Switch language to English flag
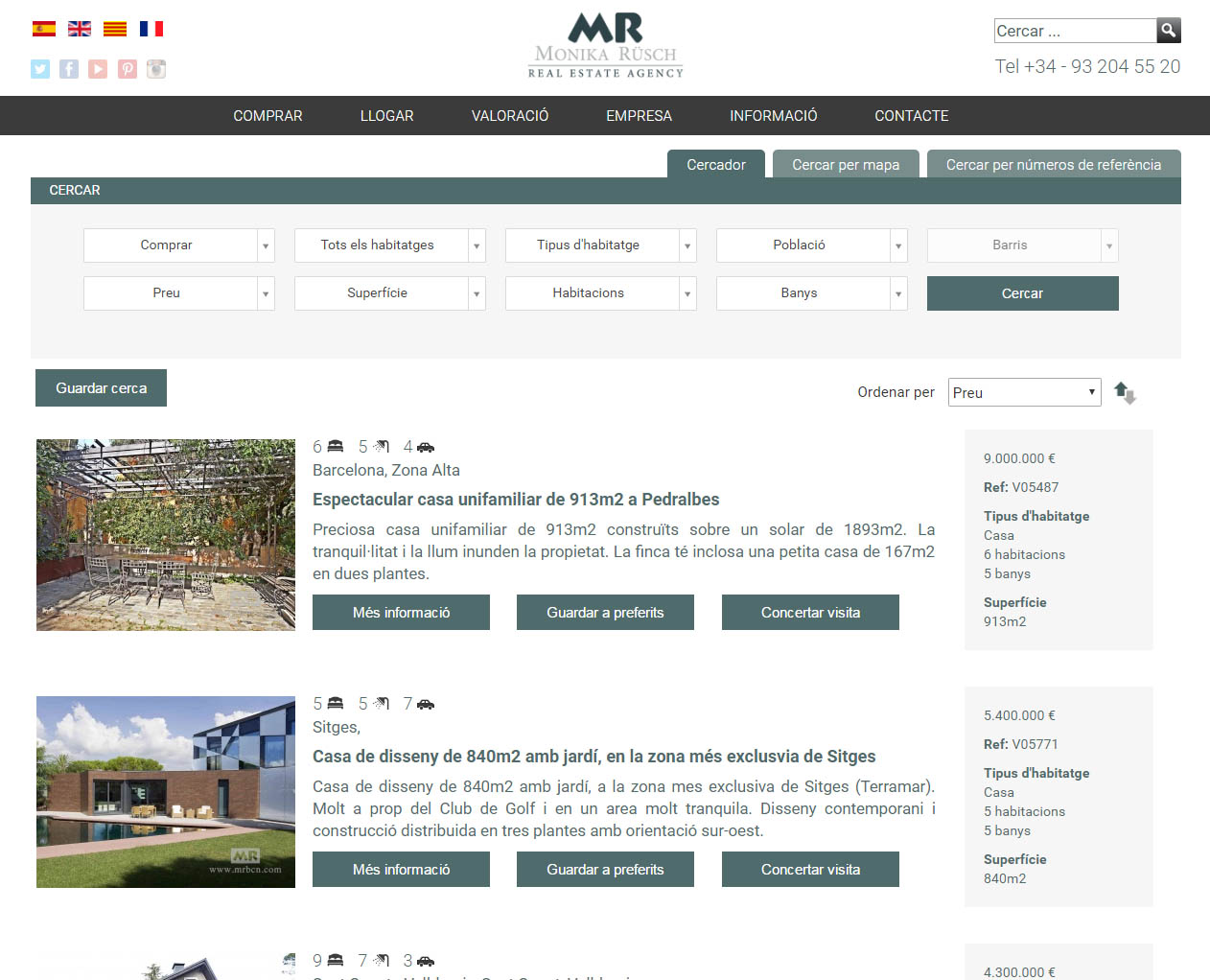The image size is (1210, 980). tap(80, 29)
